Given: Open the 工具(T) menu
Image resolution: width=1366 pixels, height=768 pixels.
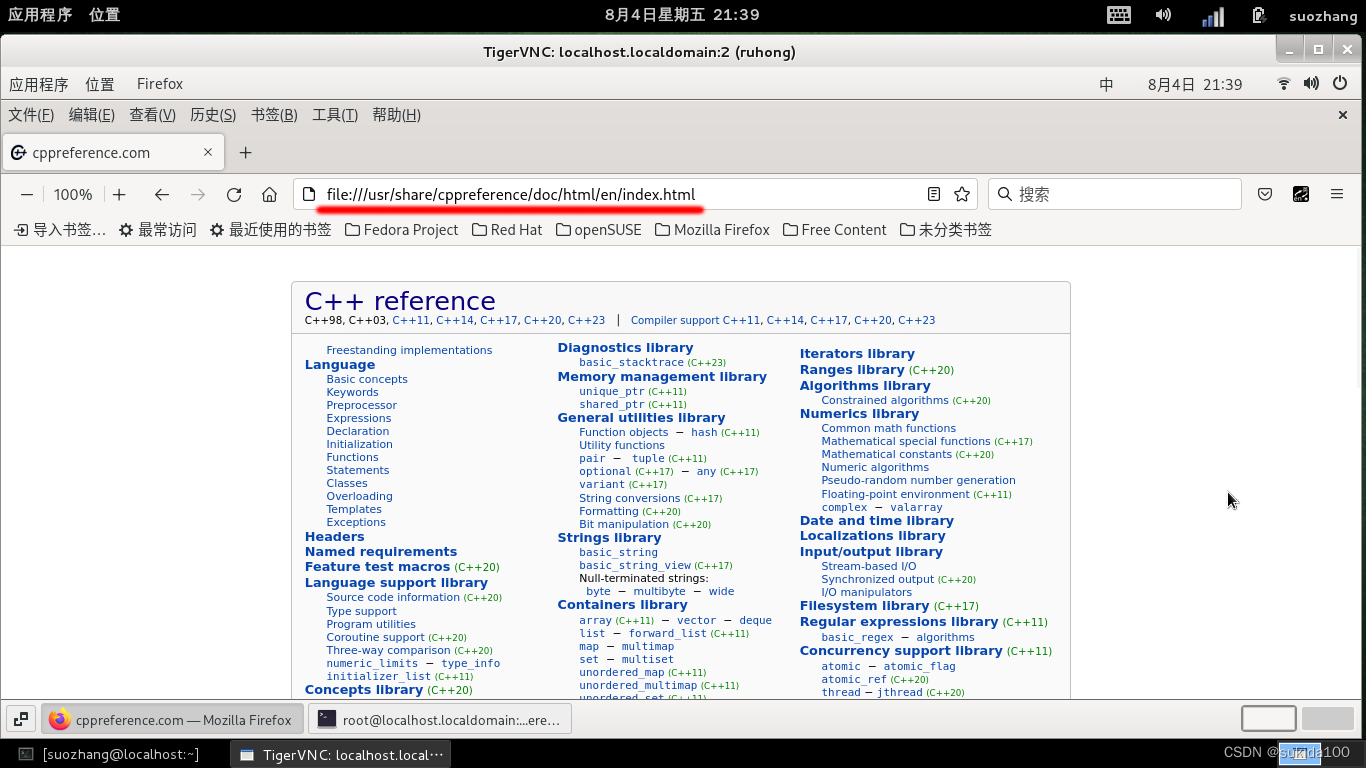Looking at the screenshot, I should [x=335, y=114].
